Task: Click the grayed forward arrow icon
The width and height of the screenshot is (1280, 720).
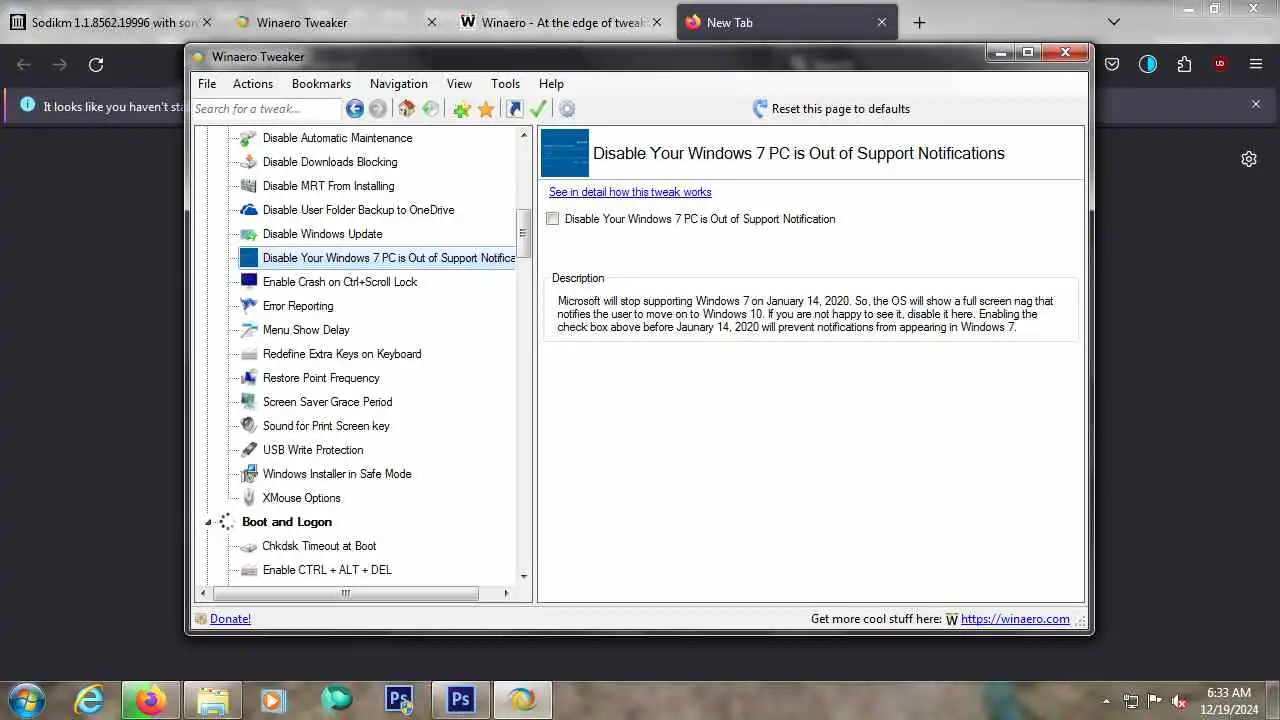Action: (378, 109)
